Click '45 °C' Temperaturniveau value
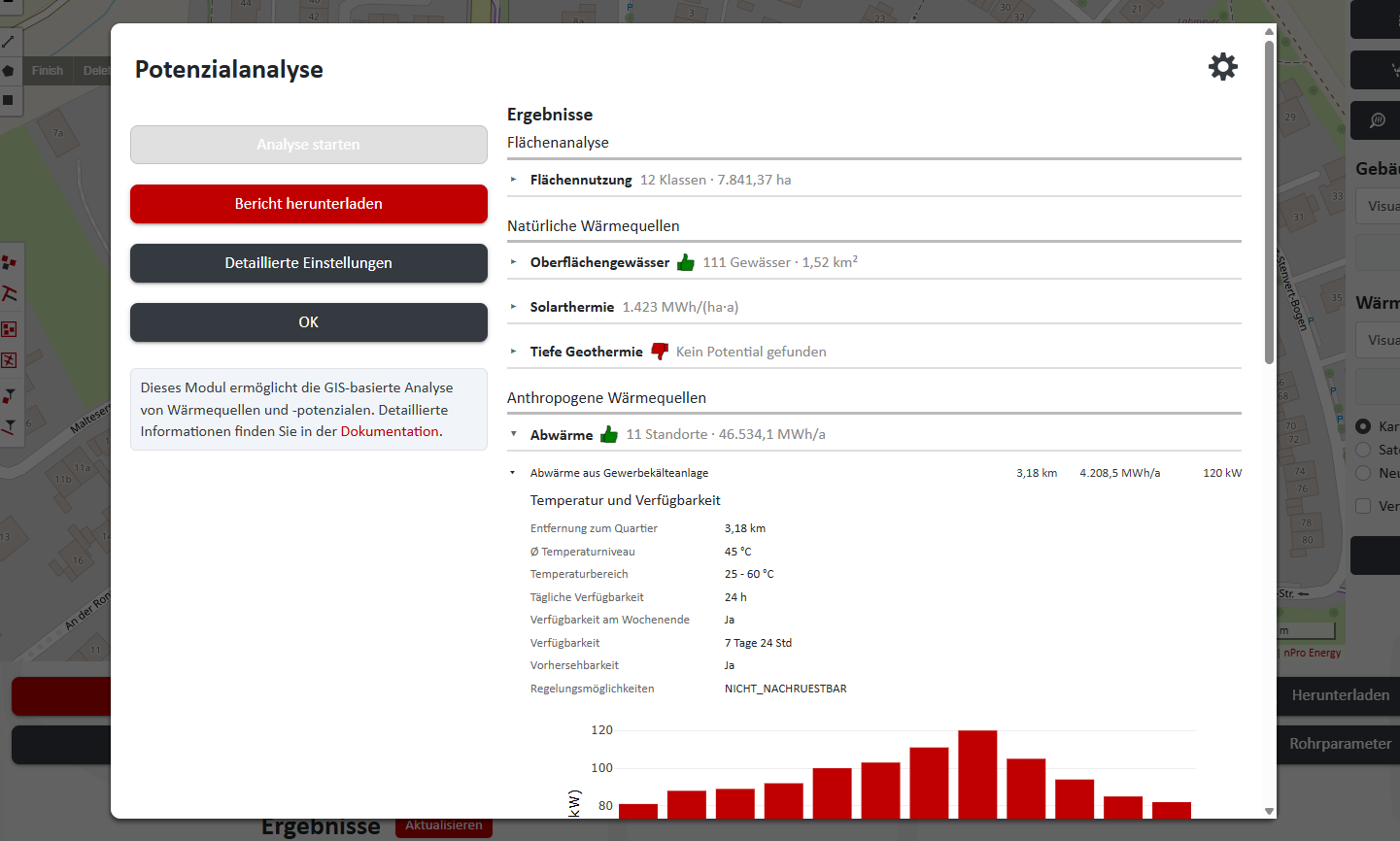1400x841 pixels. pos(737,552)
